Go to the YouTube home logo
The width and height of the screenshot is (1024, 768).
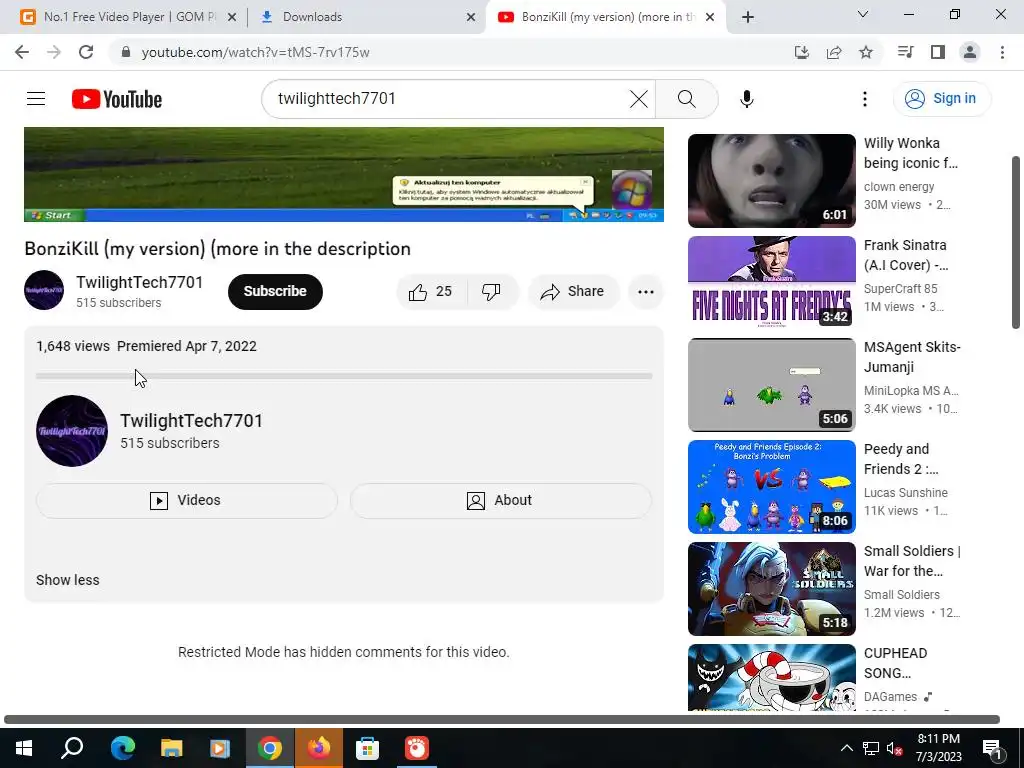[x=117, y=99]
